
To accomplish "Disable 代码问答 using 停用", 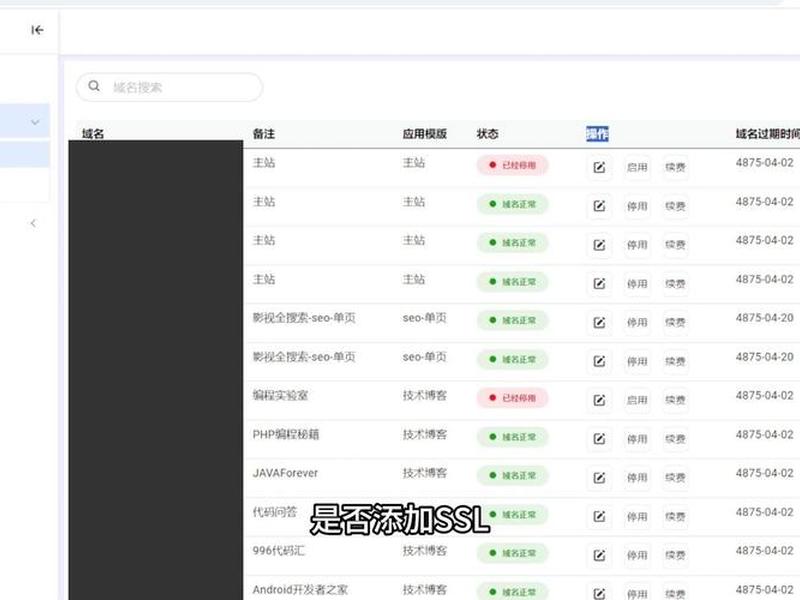I will (x=637, y=516).
